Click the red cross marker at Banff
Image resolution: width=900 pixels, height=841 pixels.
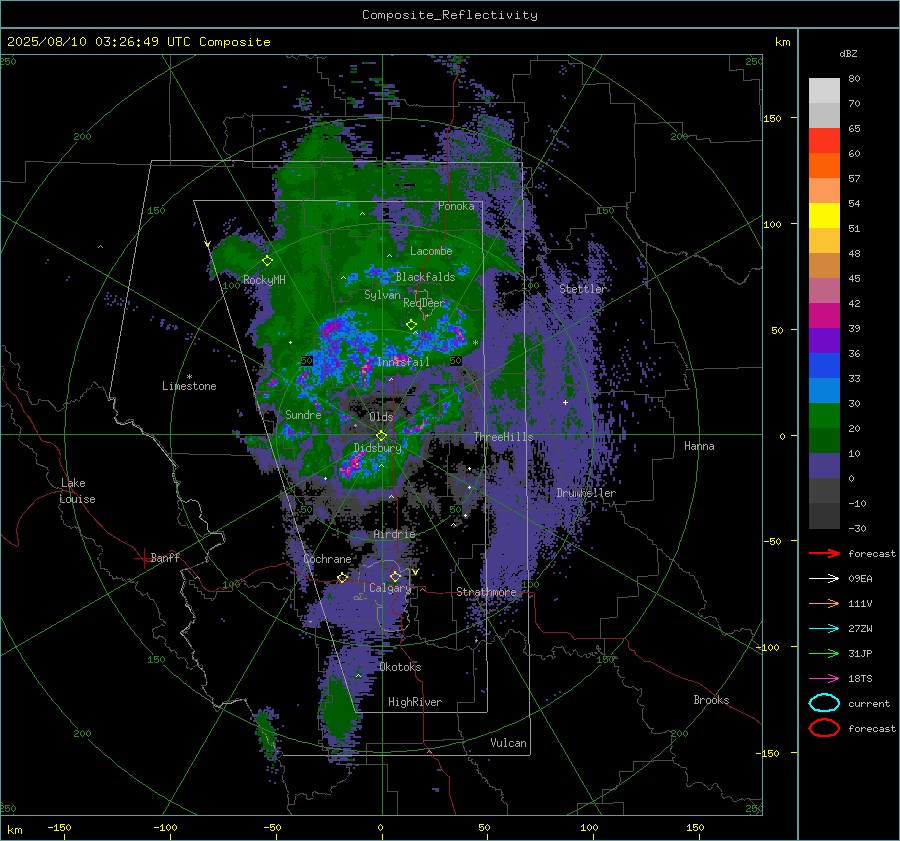[143, 558]
